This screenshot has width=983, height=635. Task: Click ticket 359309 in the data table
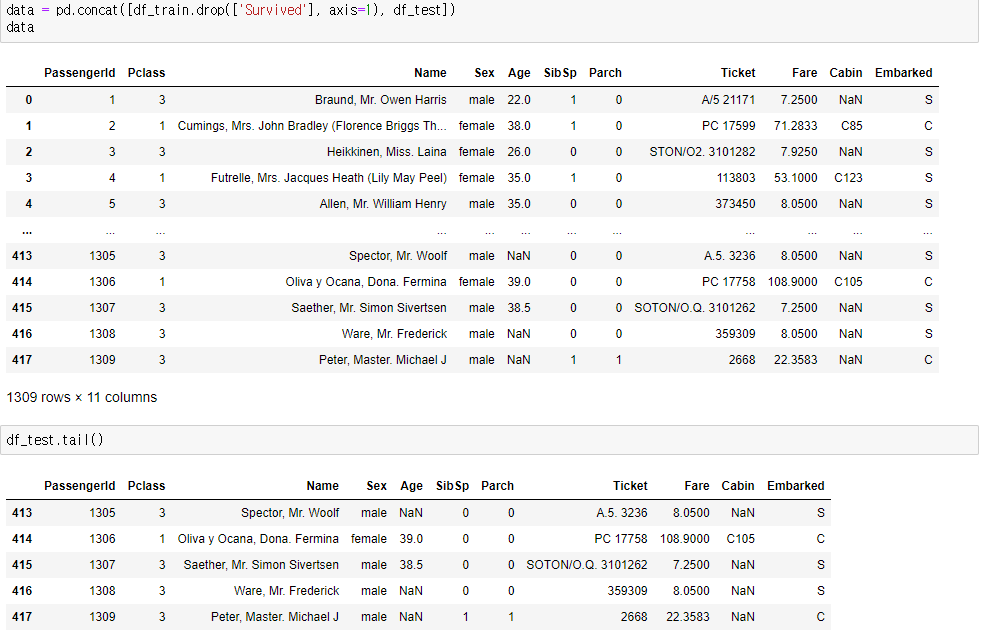(735, 334)
